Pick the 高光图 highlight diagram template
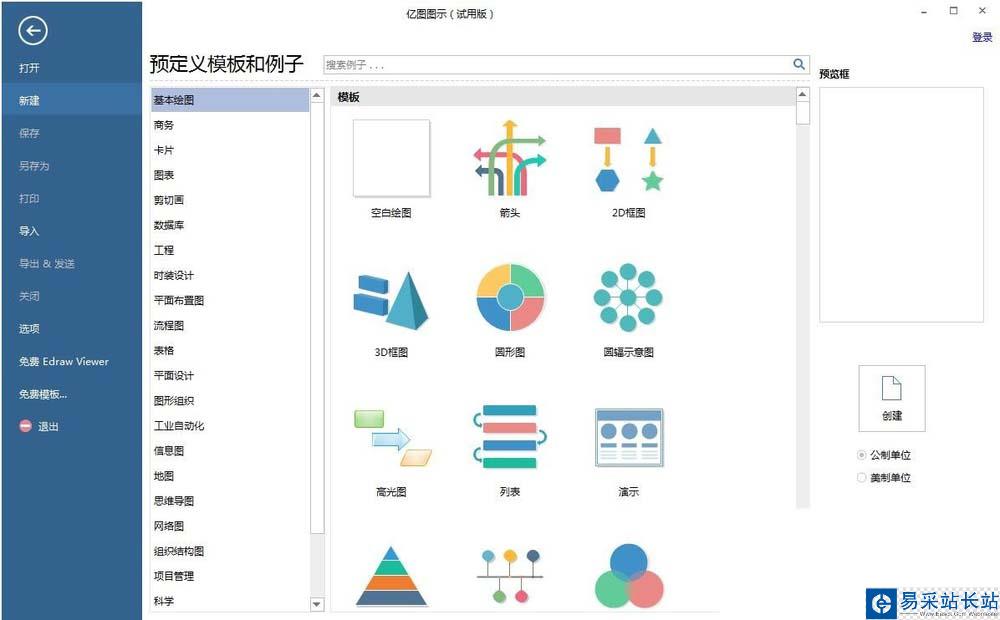 point(392,438)
